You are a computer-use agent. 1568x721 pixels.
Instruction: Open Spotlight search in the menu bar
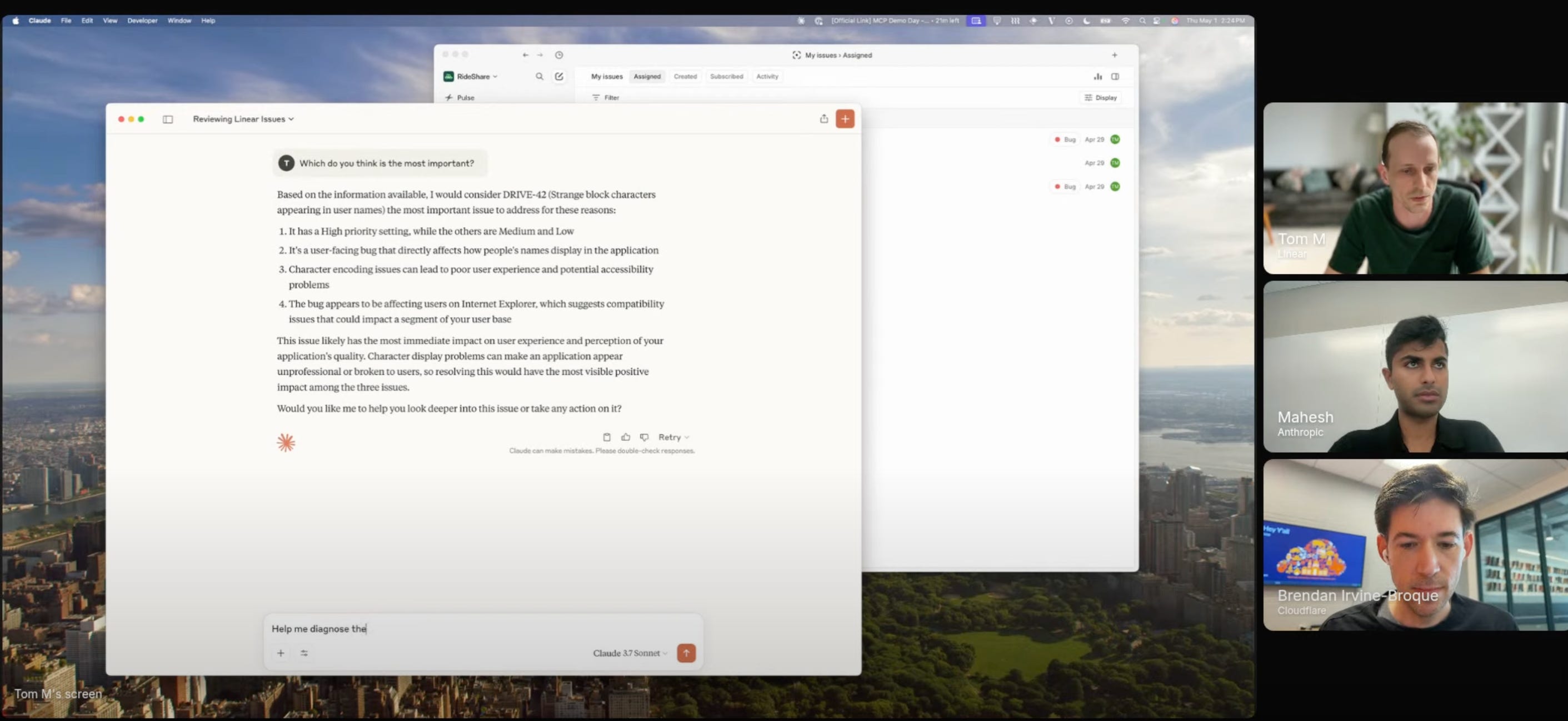coord(1142,21)
